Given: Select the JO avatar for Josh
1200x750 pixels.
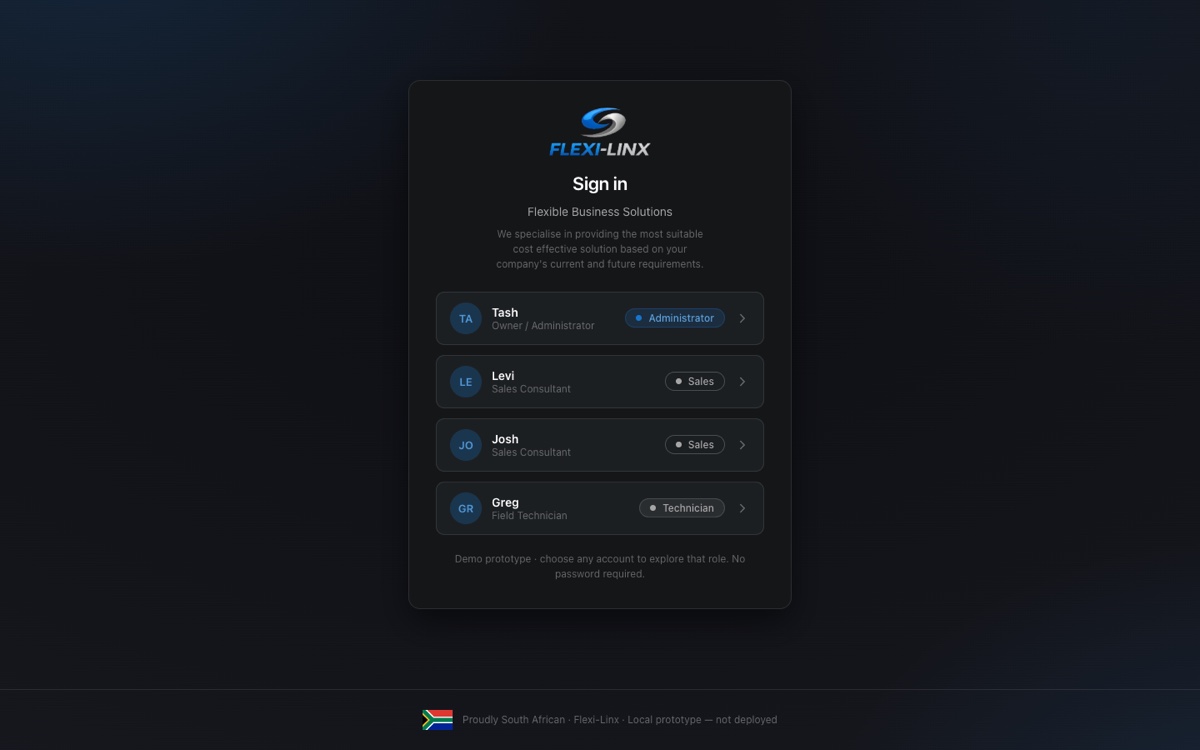Looking at the screenshot, I should [466, 445].
